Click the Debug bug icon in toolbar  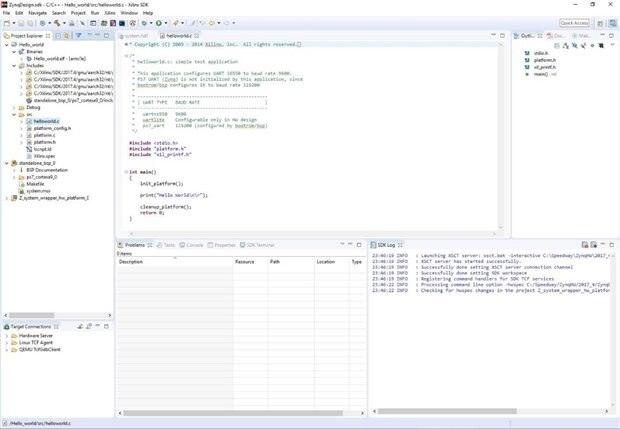144,22
